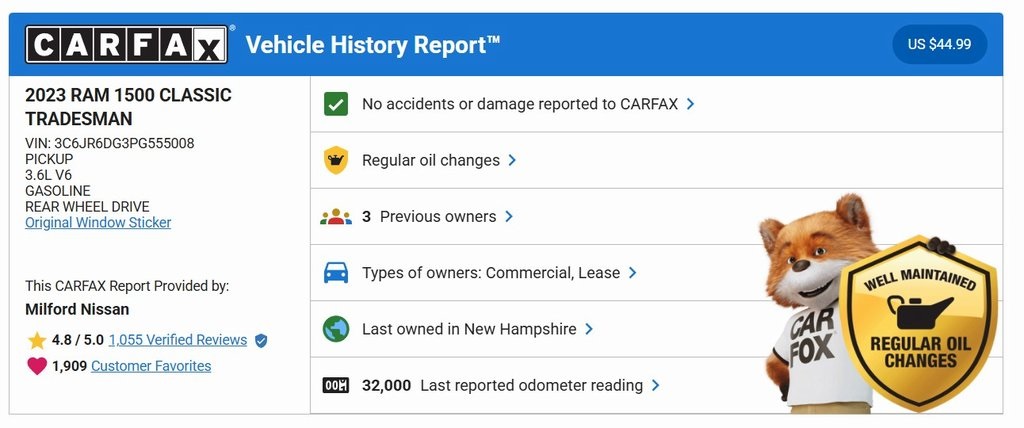Click the blue car owner-type icon
1024x428 pixels.
coord(336,272)
